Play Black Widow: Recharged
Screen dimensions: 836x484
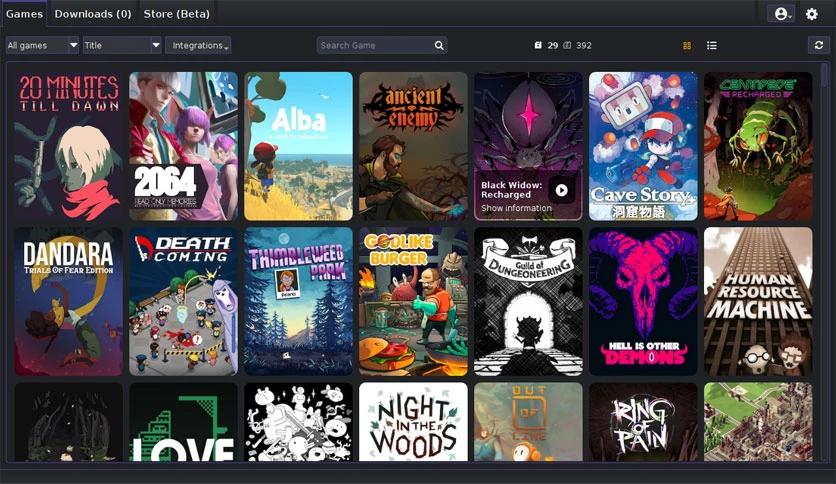(561, 190)
